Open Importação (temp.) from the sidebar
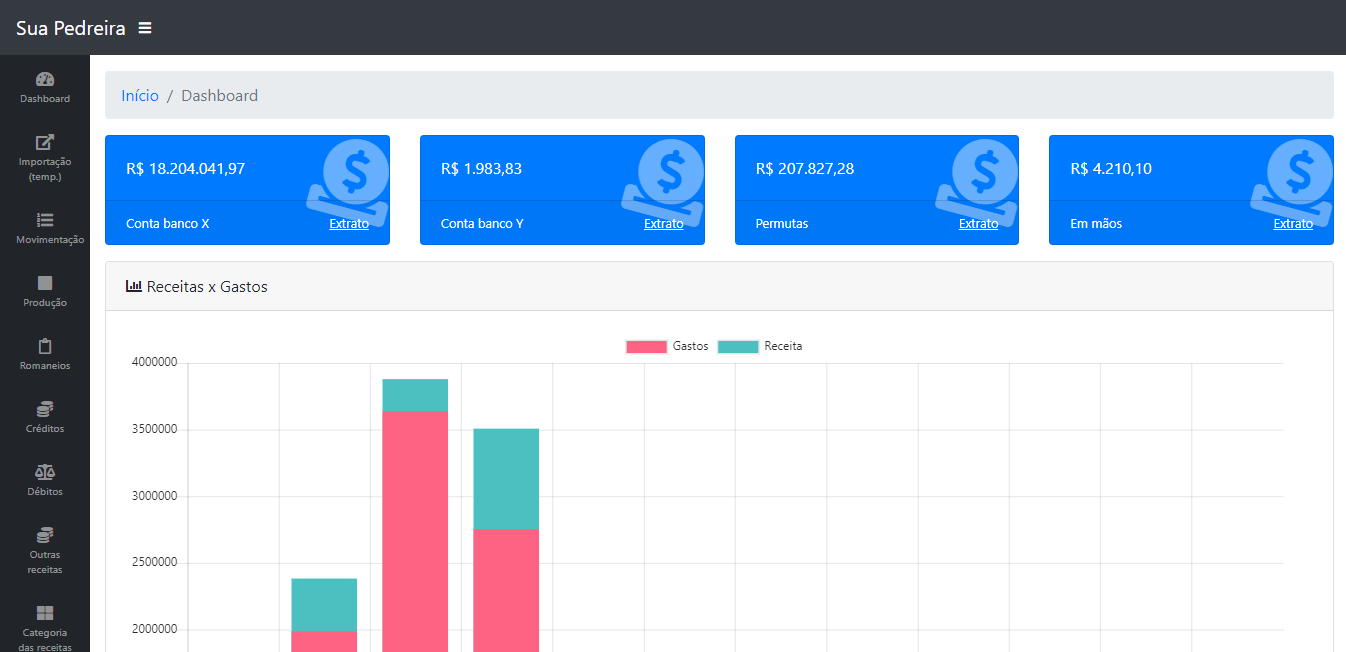 45,143
